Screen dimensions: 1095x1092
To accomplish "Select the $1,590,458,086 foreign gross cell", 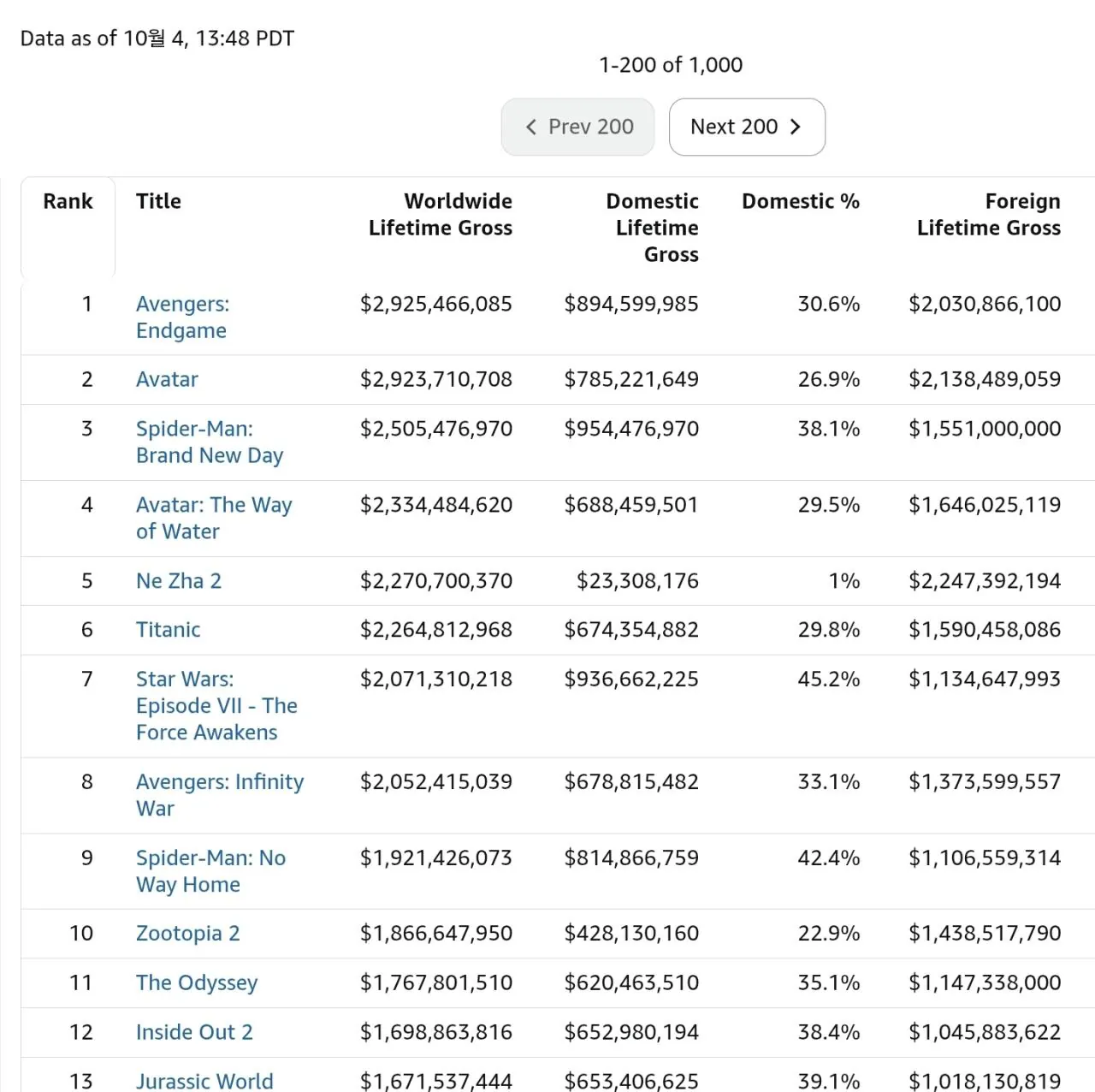I will [x=985, y=630].
